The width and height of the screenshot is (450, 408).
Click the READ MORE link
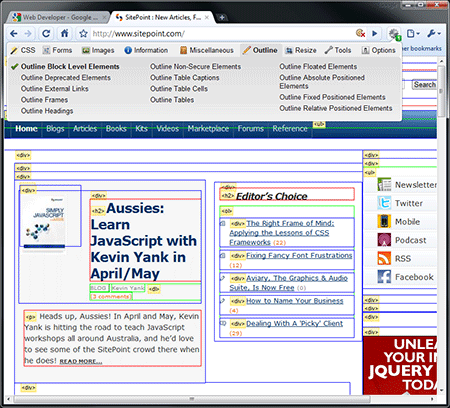(81, 361)
